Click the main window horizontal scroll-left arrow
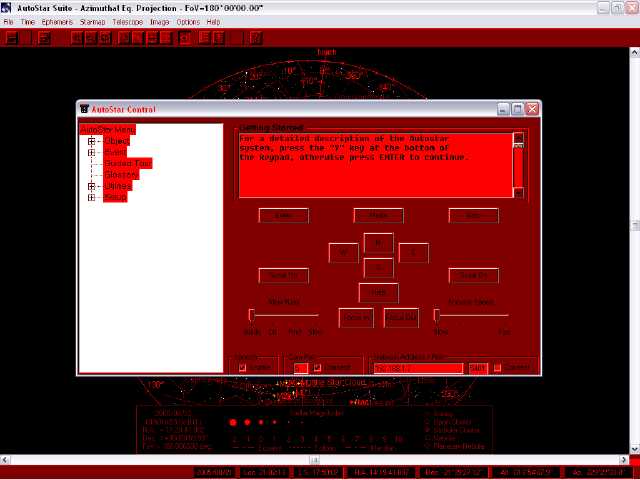Image resolution: width=640 pixels, height=480 pixels. coord(4,460)
